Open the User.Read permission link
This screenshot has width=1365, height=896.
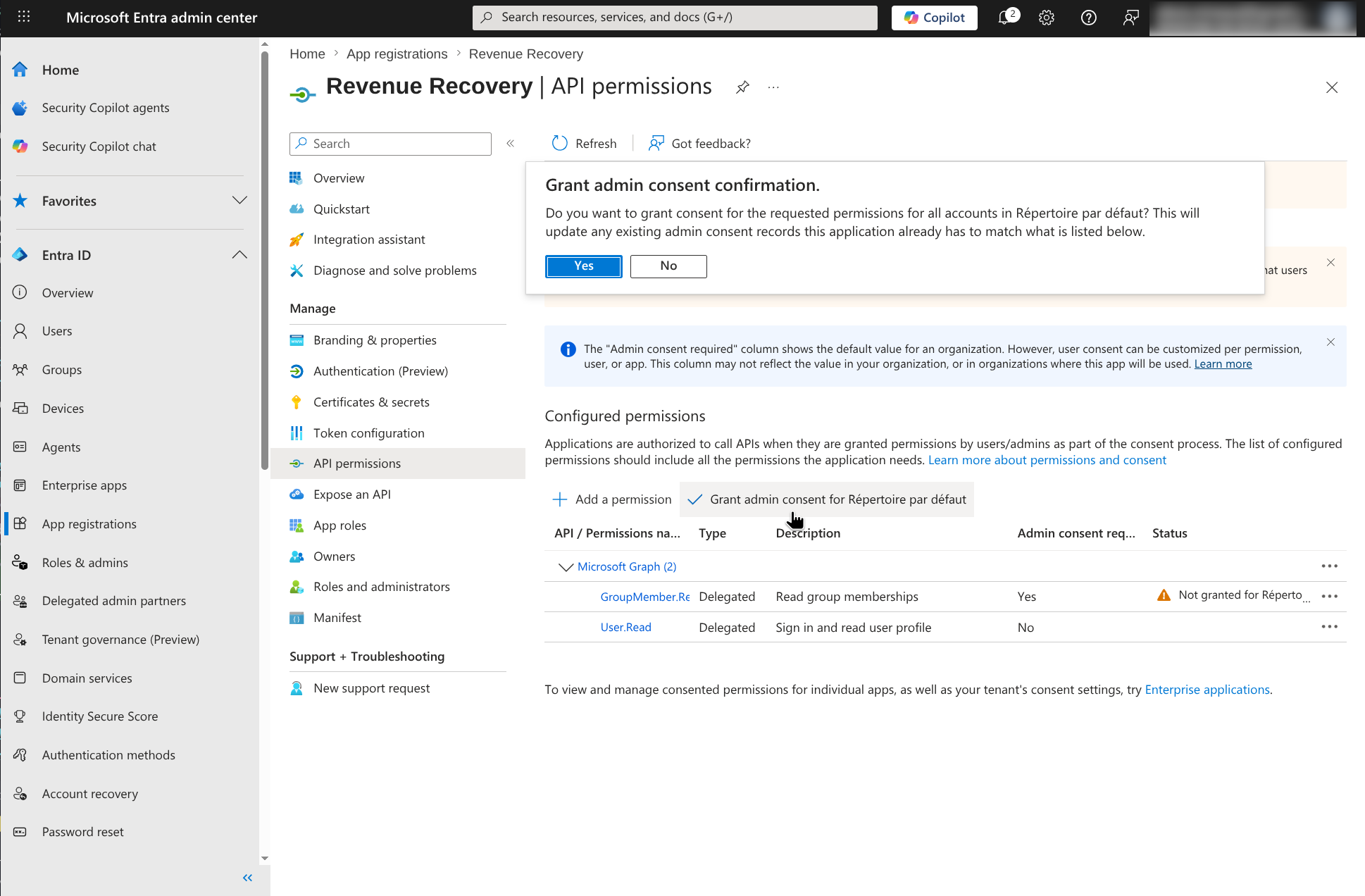625,628
